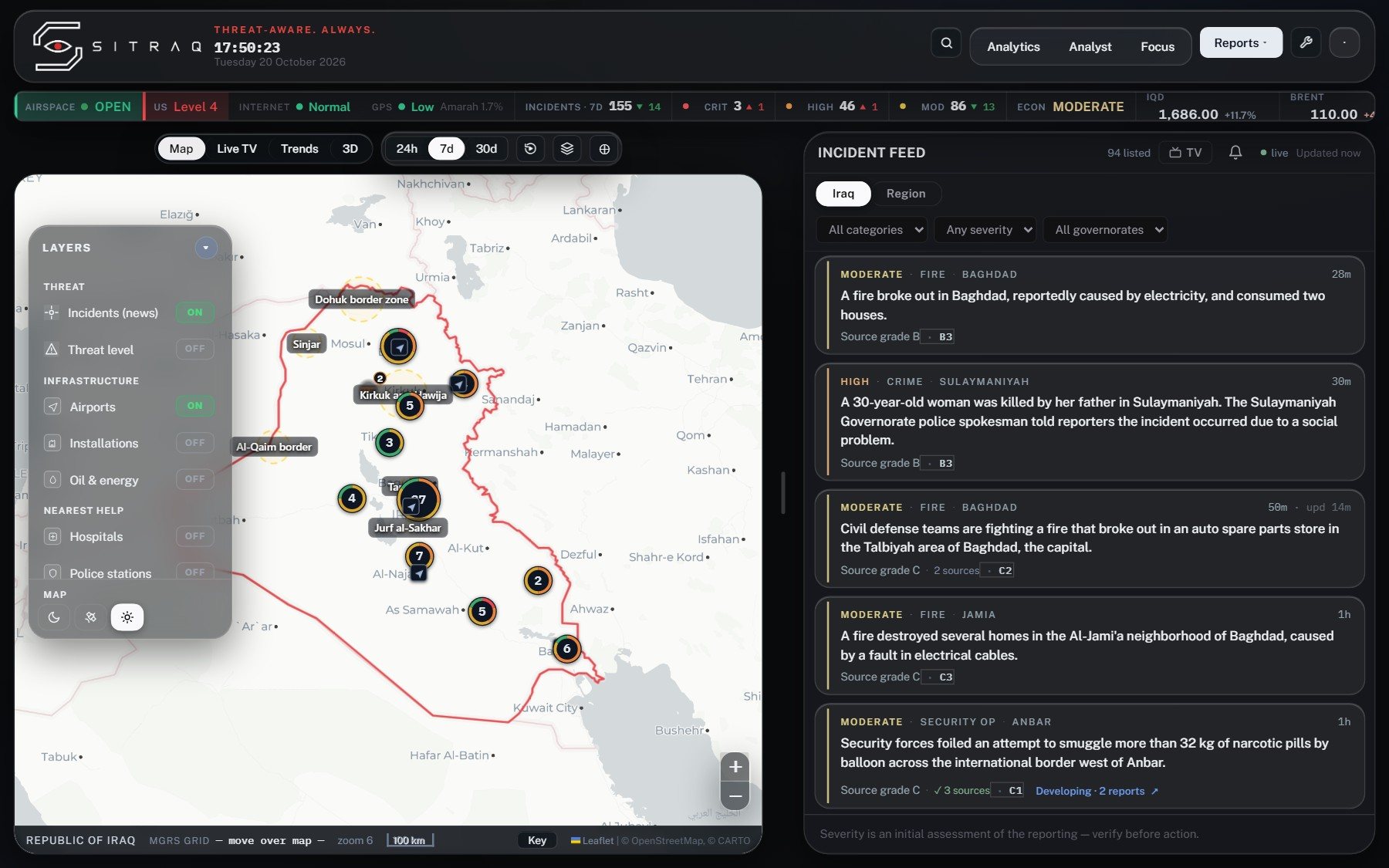Switch to 3D view

pyautogui.click(x=350, y=149)
